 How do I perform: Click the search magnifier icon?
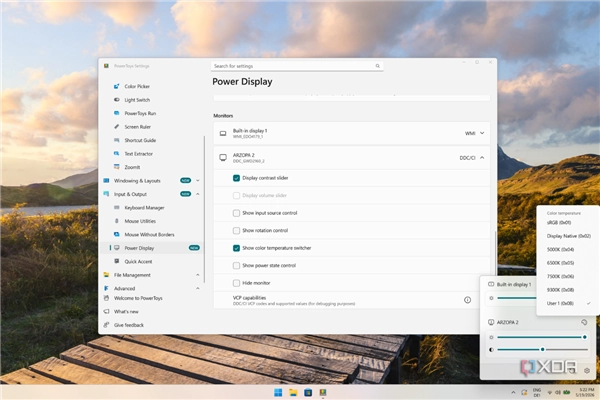pos(377,66)
